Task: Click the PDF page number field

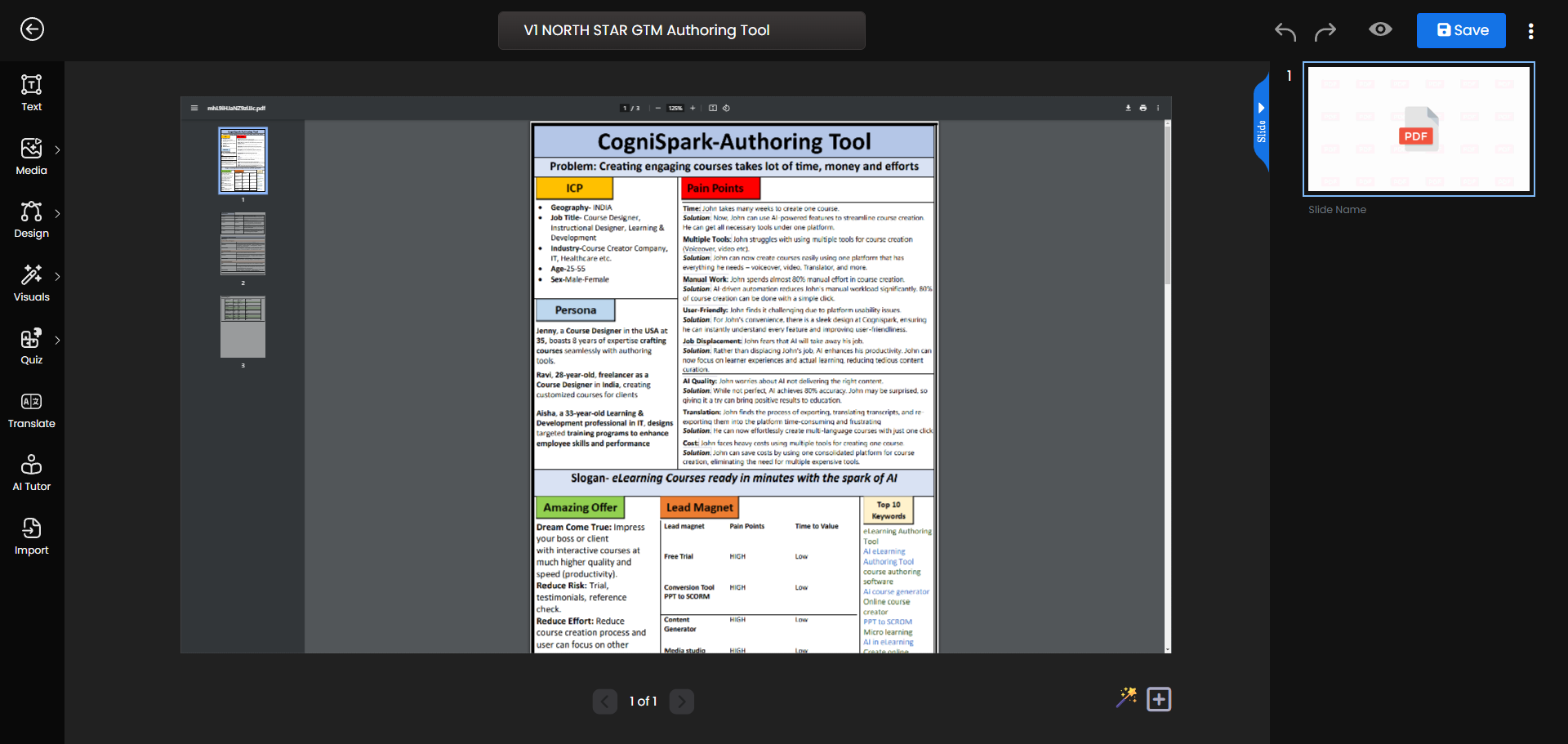Action: click(x=626, y=108)
